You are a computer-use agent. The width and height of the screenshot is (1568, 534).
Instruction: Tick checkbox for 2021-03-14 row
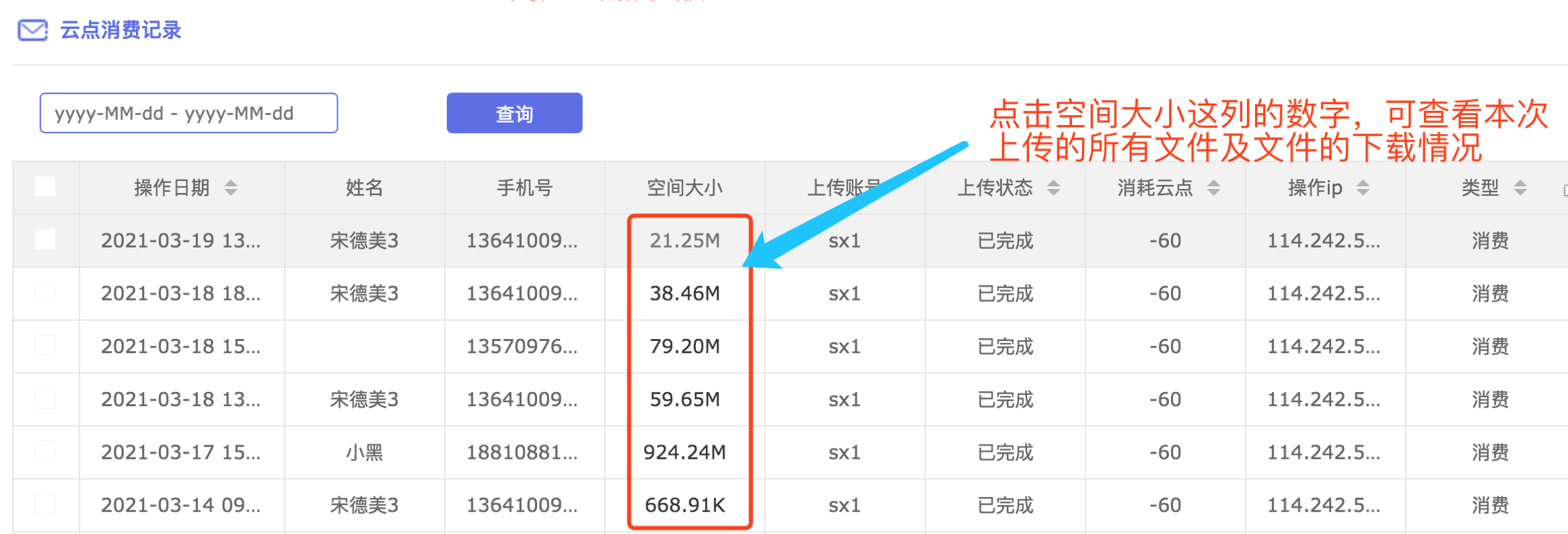point(45,504)
